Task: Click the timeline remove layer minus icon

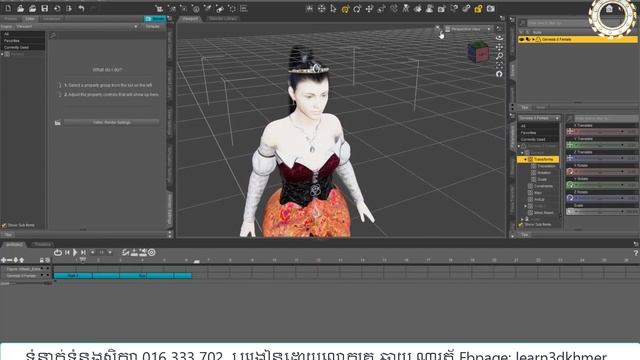Action: [x=10, y=260]
